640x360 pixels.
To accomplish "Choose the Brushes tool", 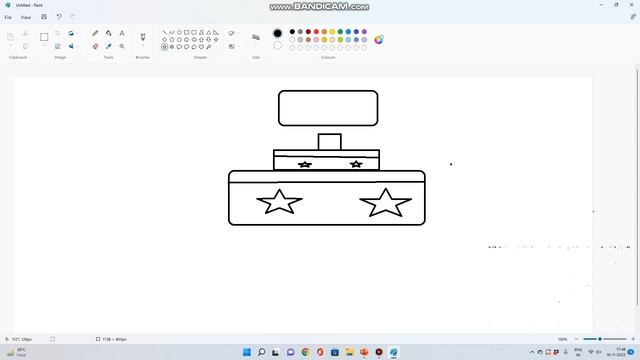I will pos(143,37).
